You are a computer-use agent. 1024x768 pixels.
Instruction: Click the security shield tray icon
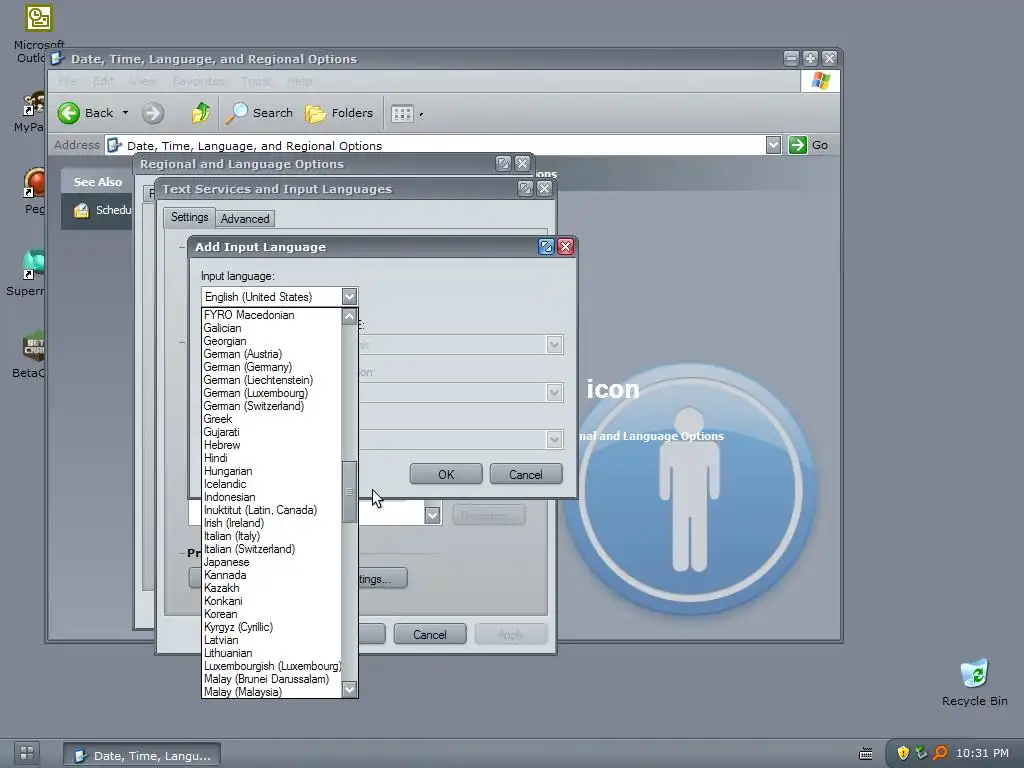click(x=903, y=753)
